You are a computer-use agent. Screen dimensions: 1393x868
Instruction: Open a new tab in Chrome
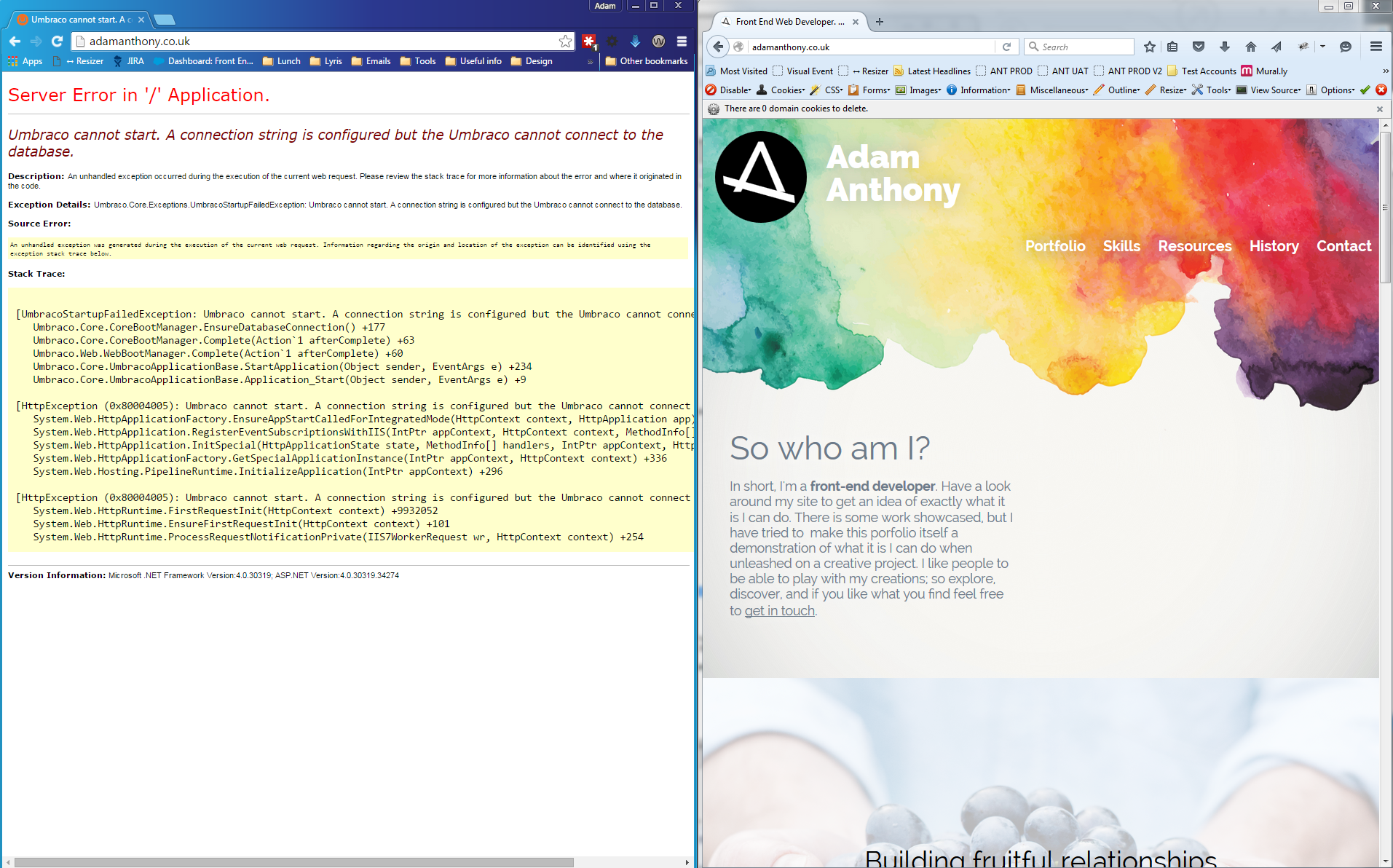[x=165, y=20]
